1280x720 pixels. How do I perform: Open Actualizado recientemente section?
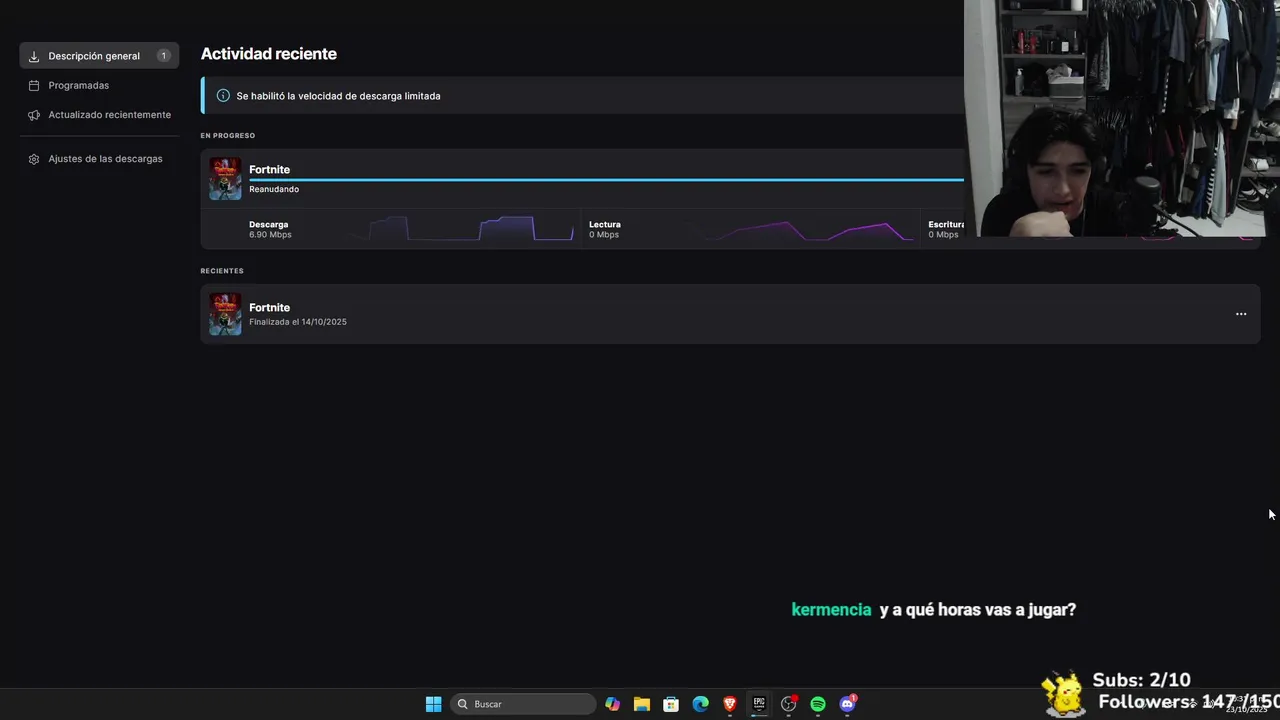pyautogui.click(x=110, y=115)
